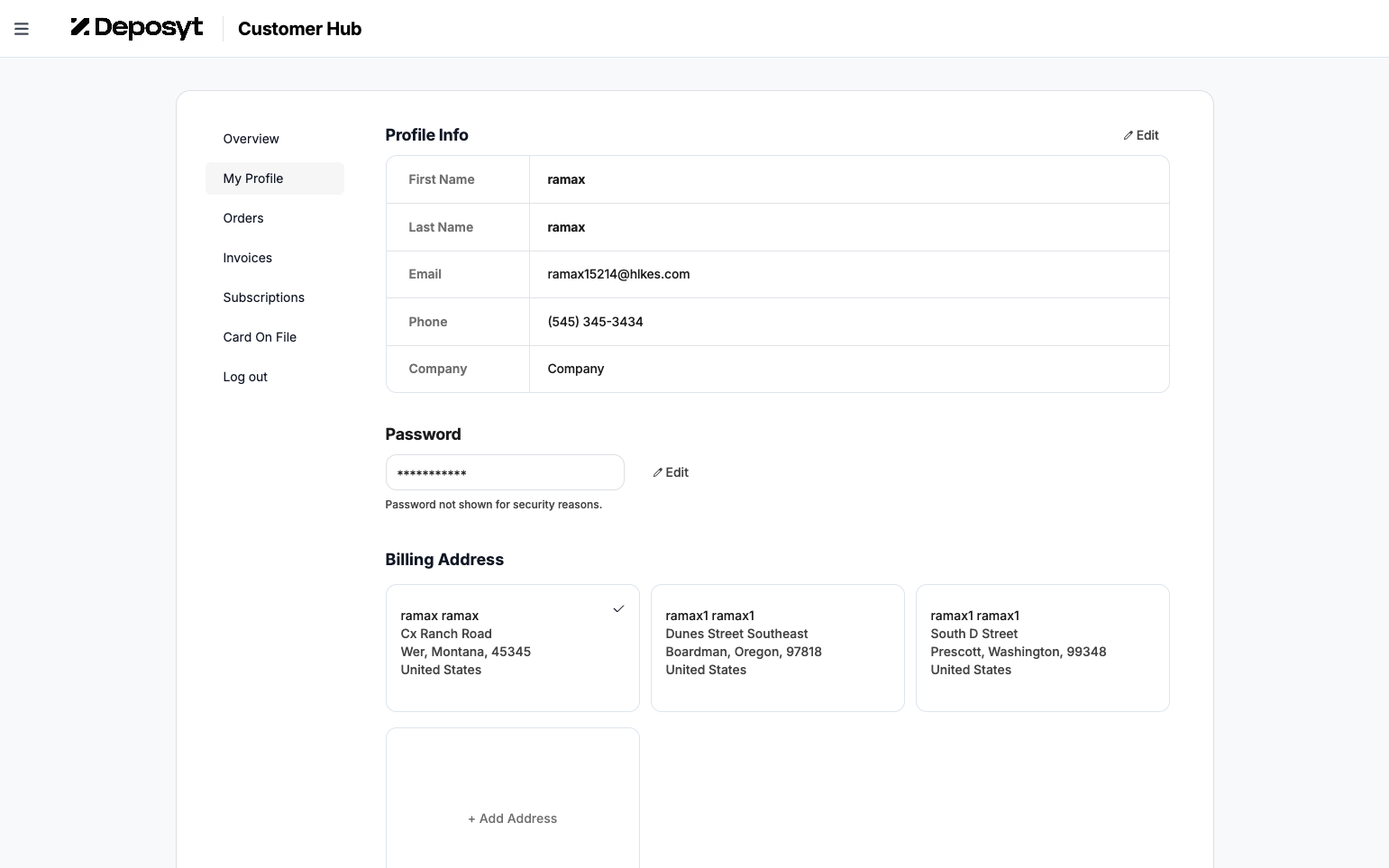Select the South D Street address card
Screen dimensions: 1389x868
(x=1042, y=648)
